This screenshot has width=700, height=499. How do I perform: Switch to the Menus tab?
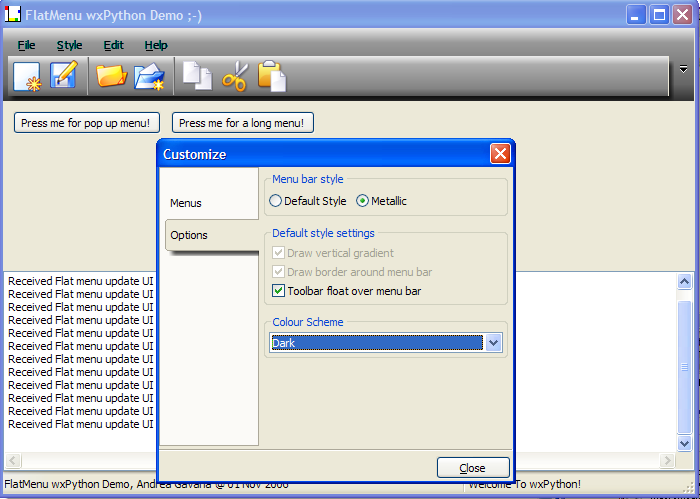pos(186,203)
